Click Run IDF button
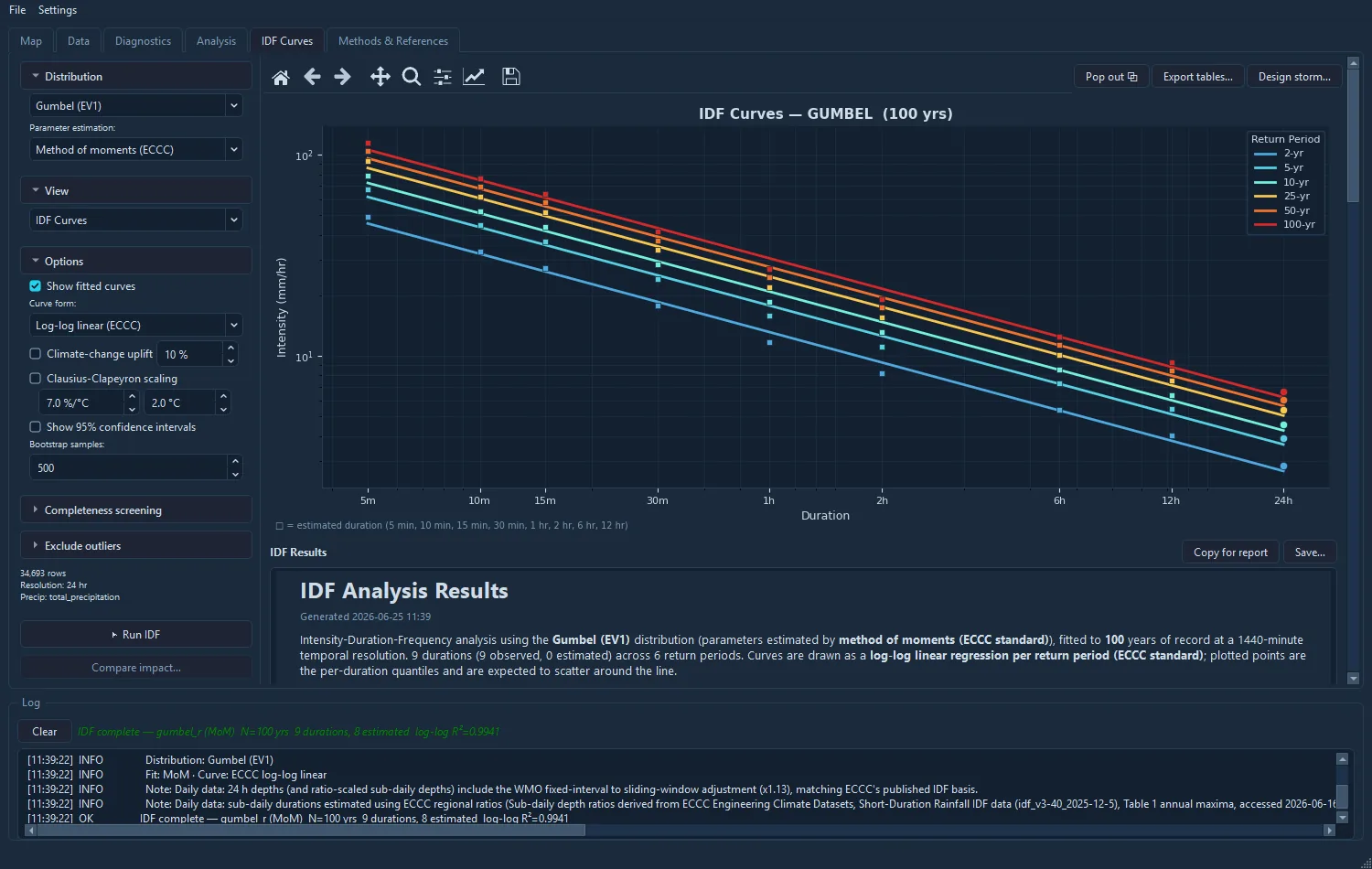This screenshot has height=869, width=1372. pos(135,635)
